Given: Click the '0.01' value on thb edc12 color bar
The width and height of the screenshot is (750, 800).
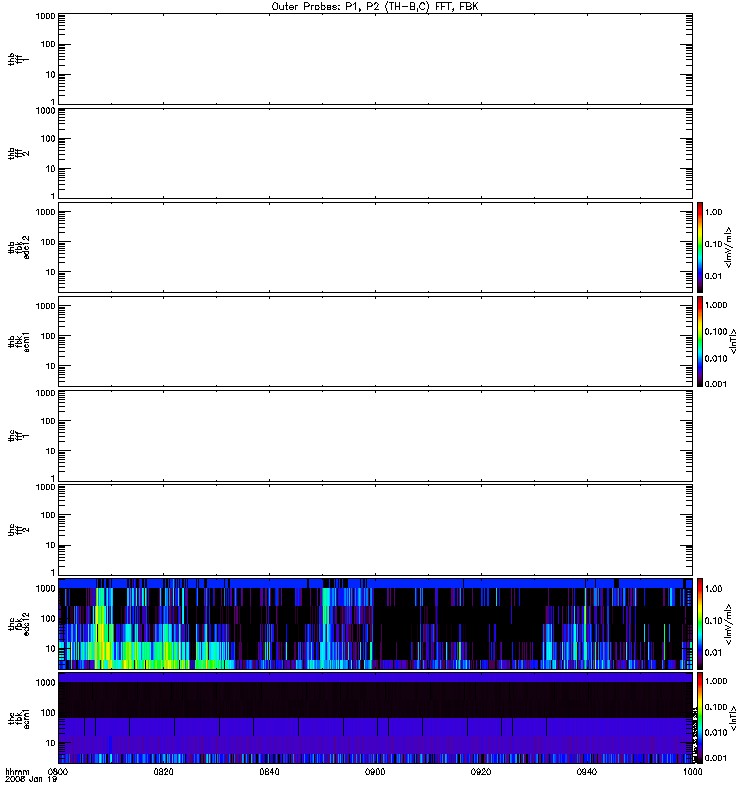Looking at the screenshot, I should [x=713, y=277].
